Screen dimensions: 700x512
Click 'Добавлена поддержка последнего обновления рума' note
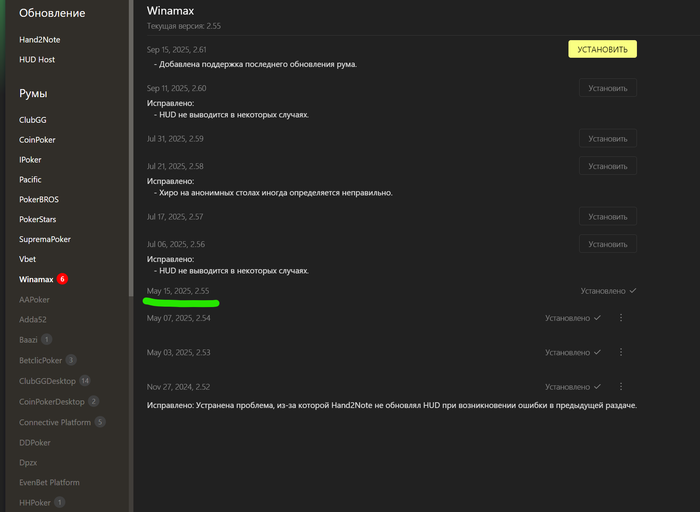[255, 64]
